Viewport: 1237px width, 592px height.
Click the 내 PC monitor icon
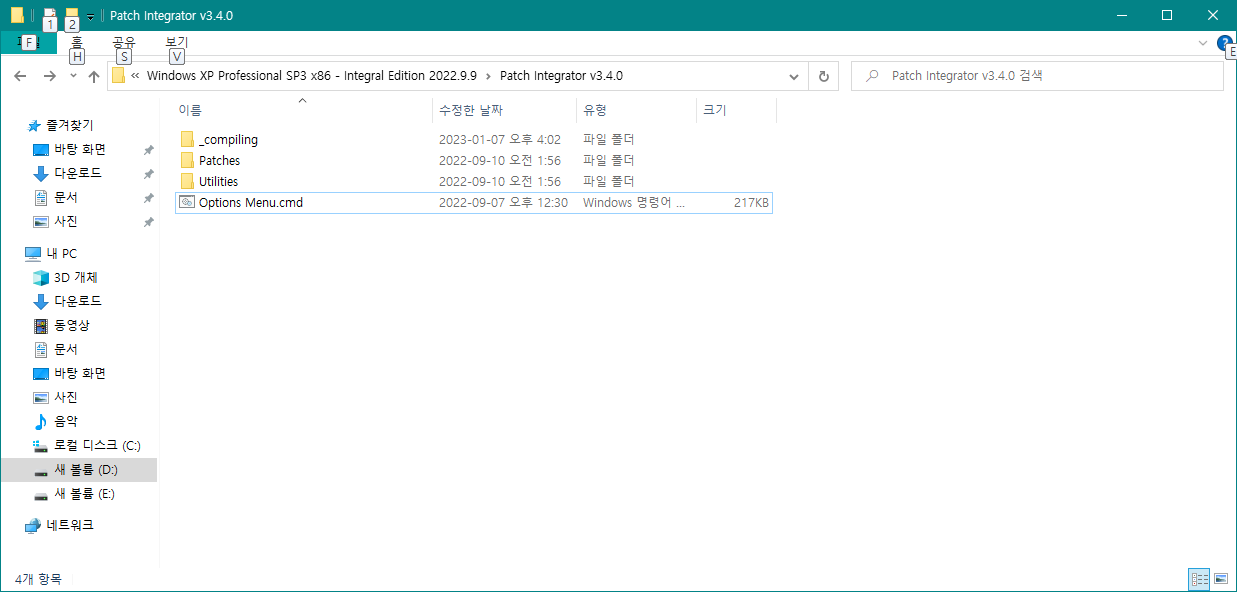pos(33,253)
